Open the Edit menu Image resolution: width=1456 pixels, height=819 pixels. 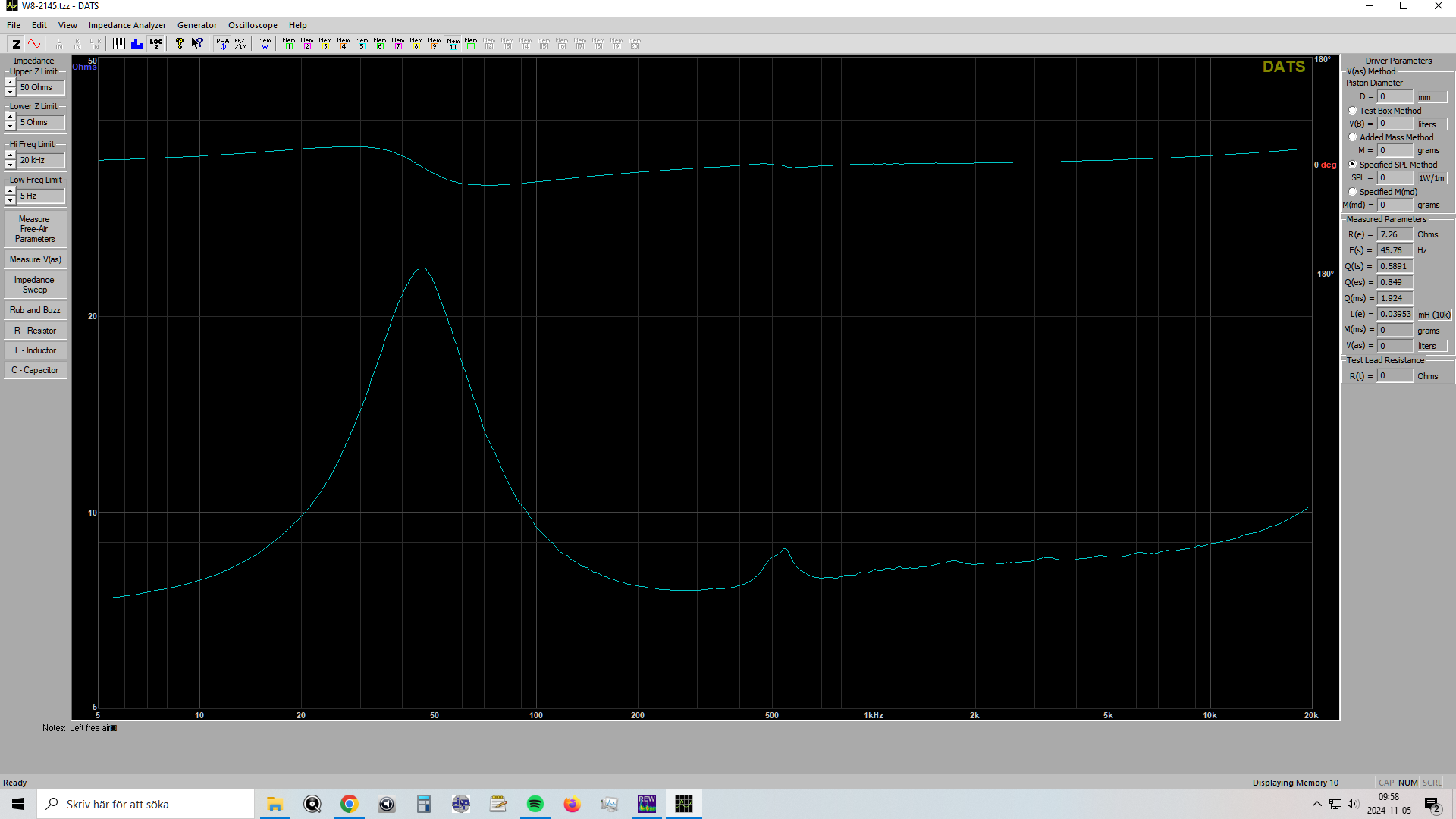39,25
